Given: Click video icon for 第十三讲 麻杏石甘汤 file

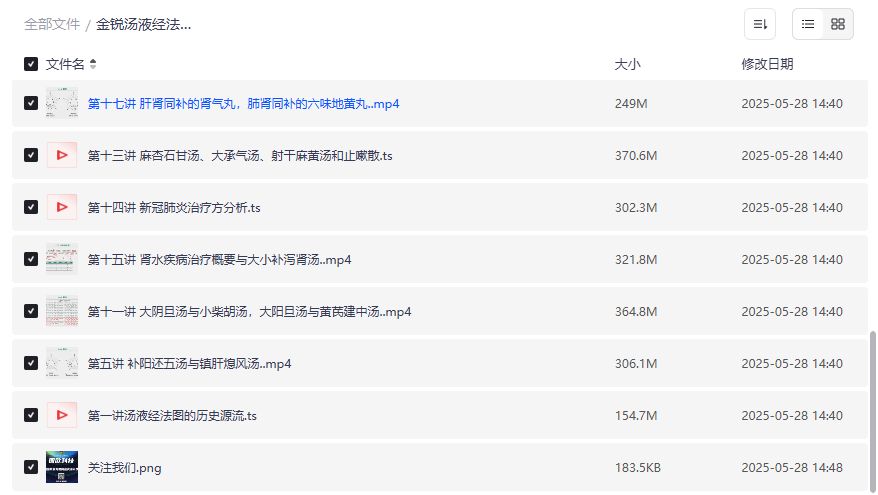Looking at the screenshot, I should click(62, 155).
